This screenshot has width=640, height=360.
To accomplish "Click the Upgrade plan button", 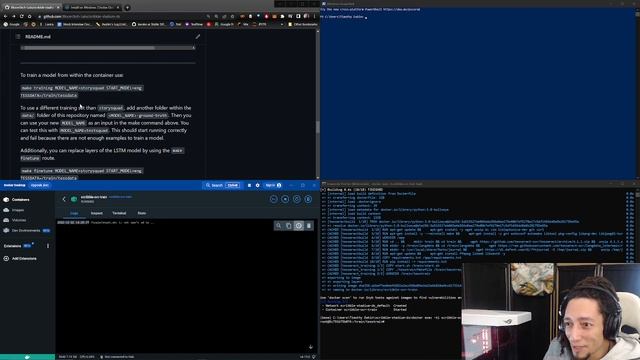I will tap(40, 185).
